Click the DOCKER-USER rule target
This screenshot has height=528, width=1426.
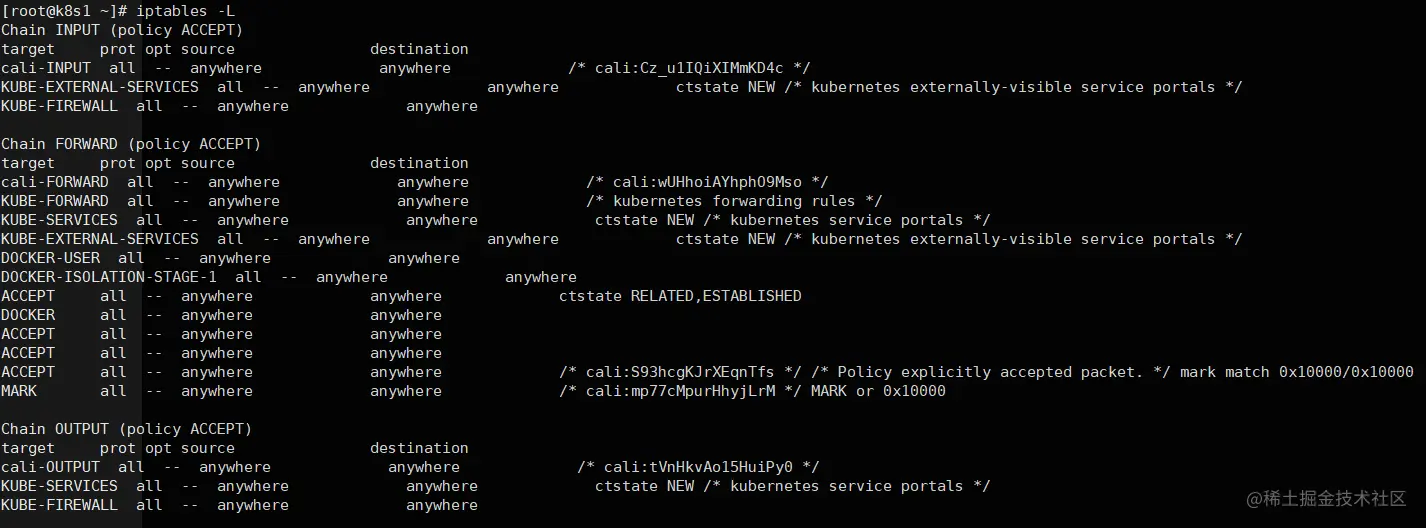pyautogui.click(x=50, y=258)
